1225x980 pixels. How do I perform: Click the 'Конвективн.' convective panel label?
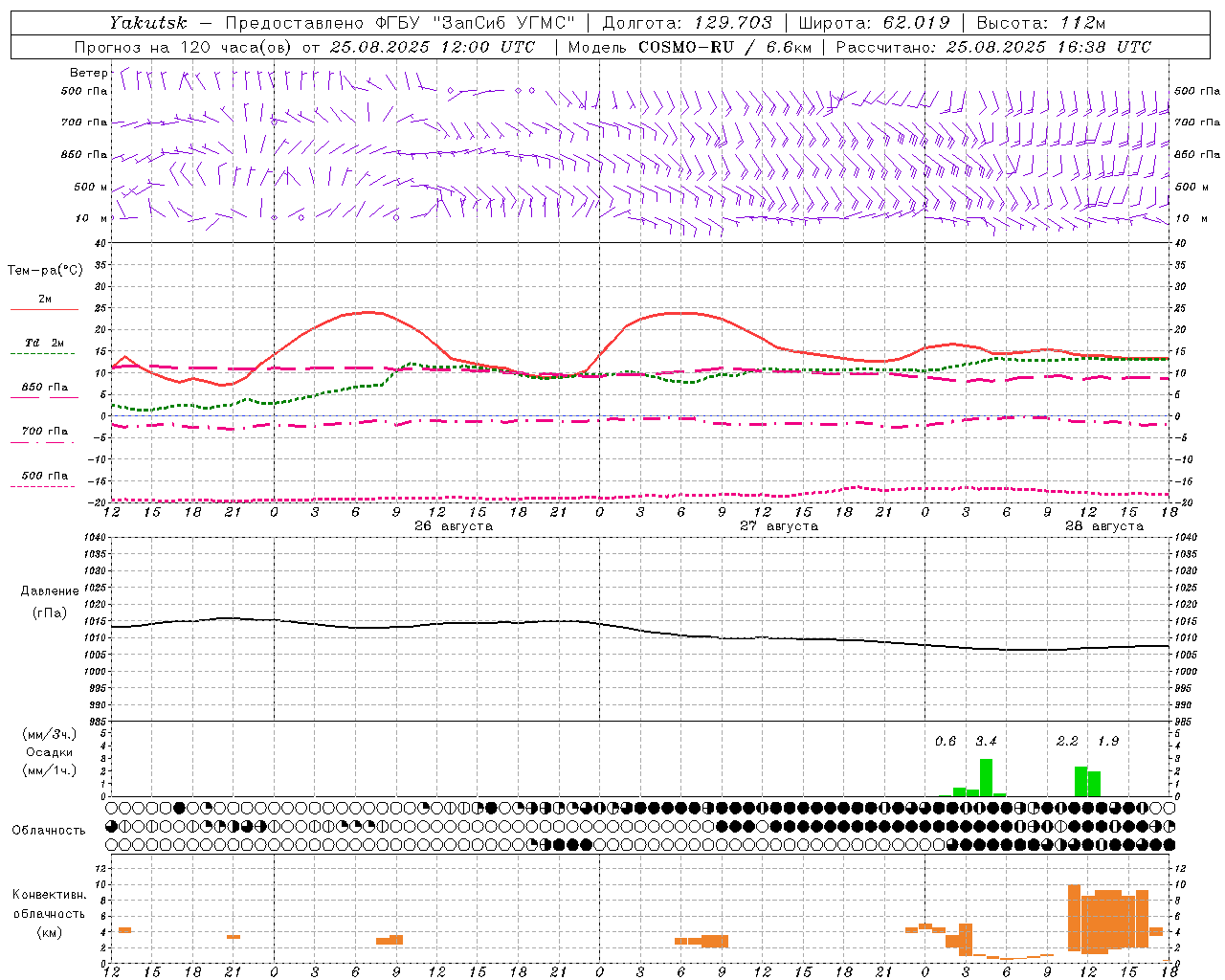[50, 895]
